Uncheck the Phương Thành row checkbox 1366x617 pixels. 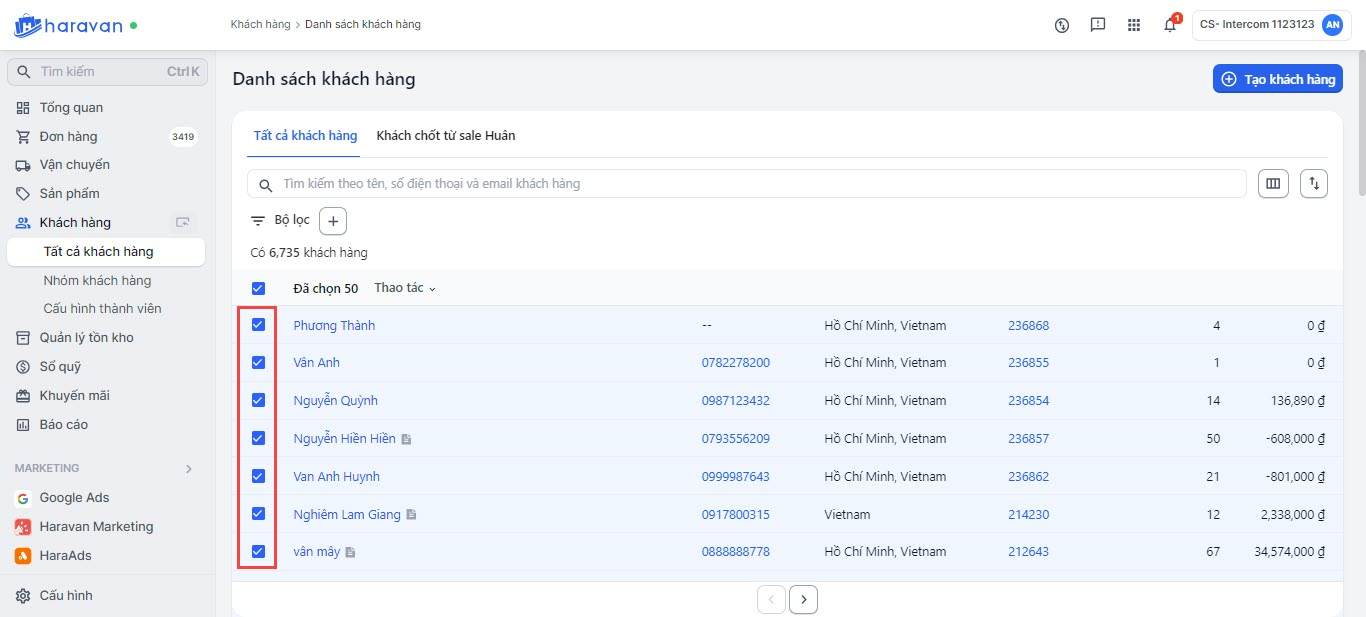[258, 325]
